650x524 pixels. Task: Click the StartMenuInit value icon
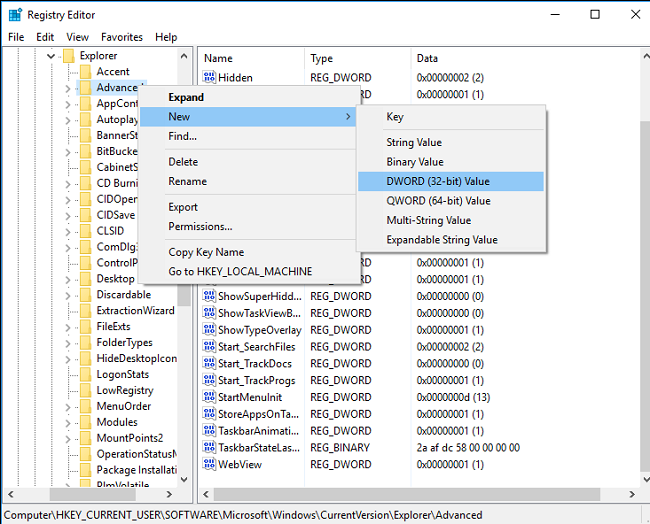tap(210, 398)
